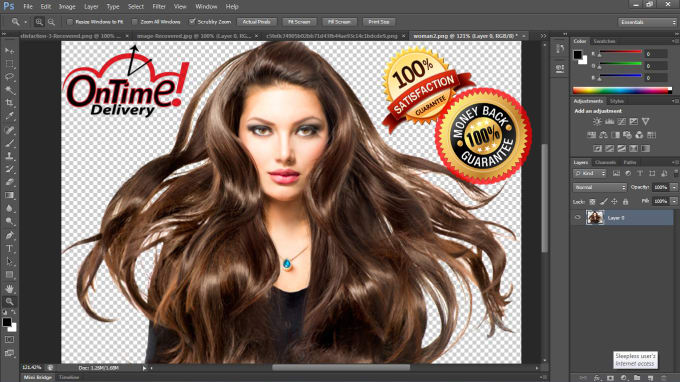Toggle lock all padlock icon
Viewport: 680px width, 382px height.
pyautogui.click(x=625, y=202)
